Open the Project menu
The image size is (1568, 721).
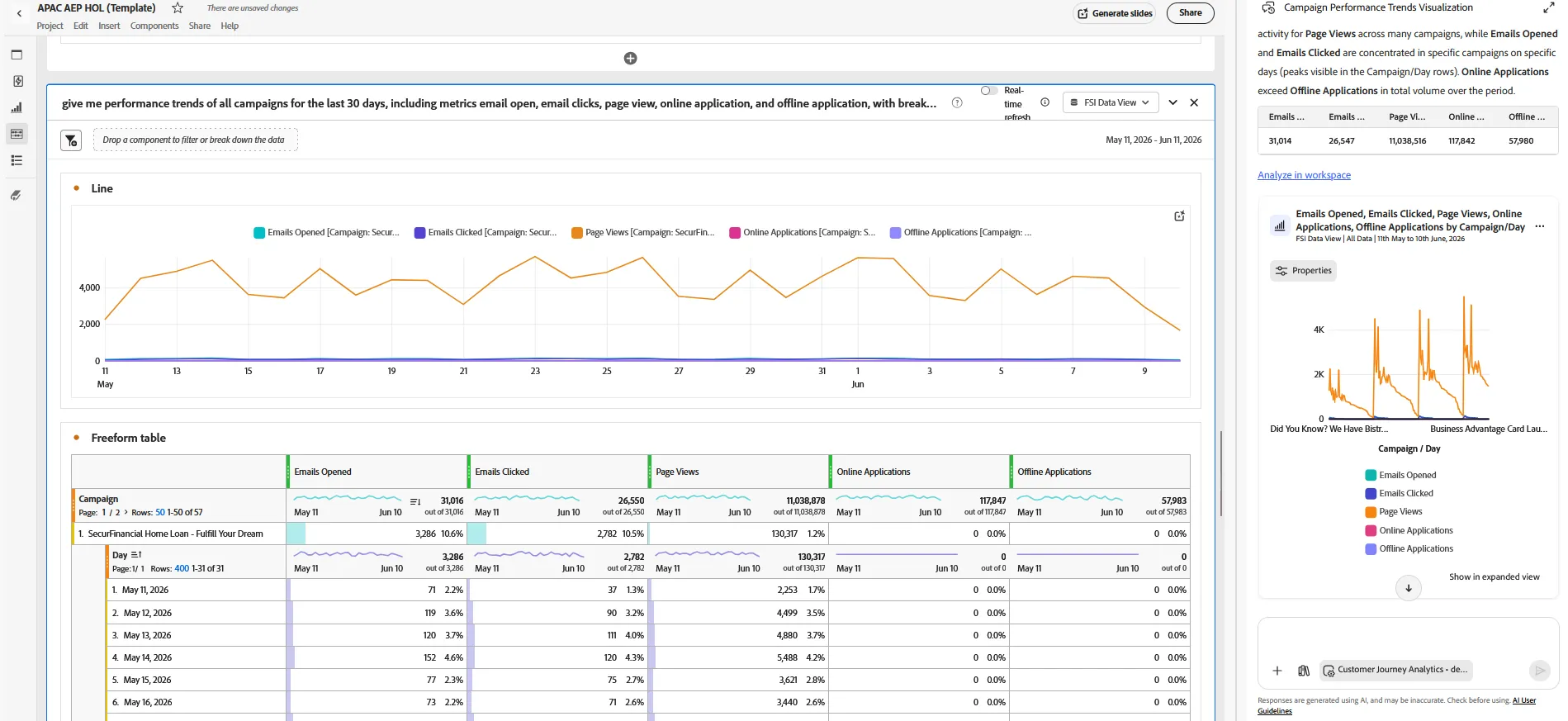coord(50,26)
